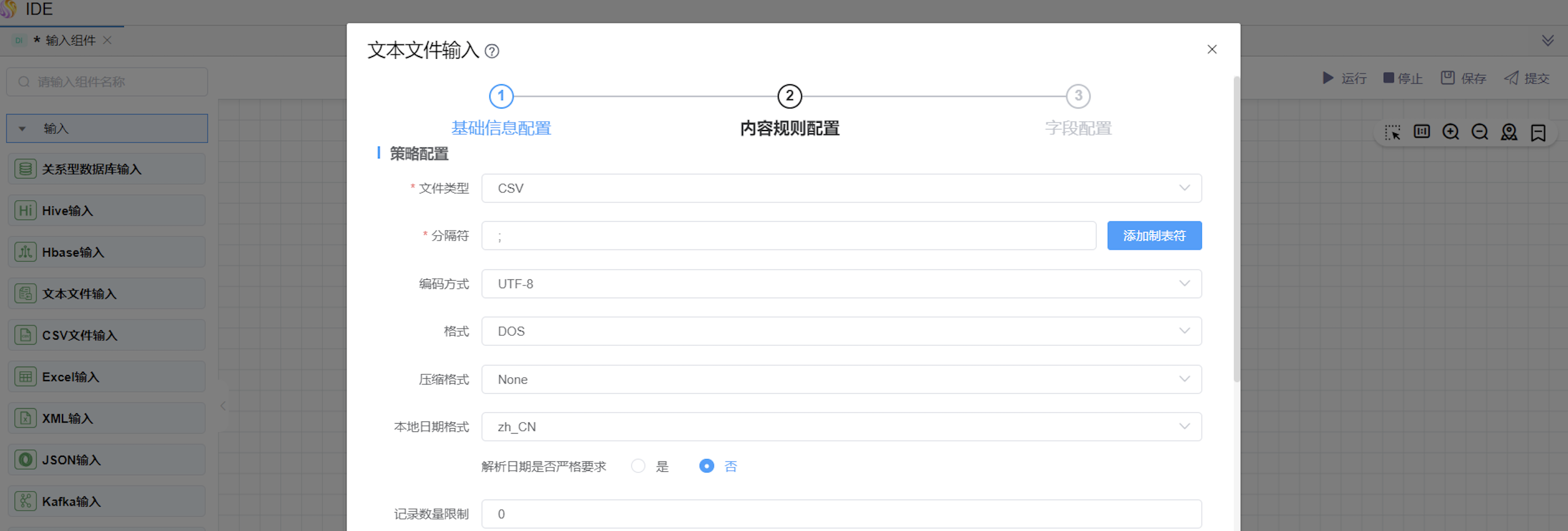Close the 输入组件 tab
This screenshot has height=531, width=1568.
point(107,40)
